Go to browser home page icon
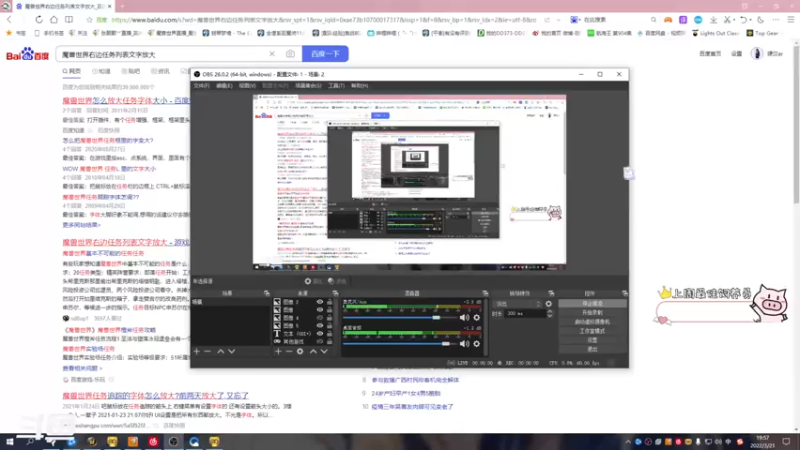 click(54, 20)
